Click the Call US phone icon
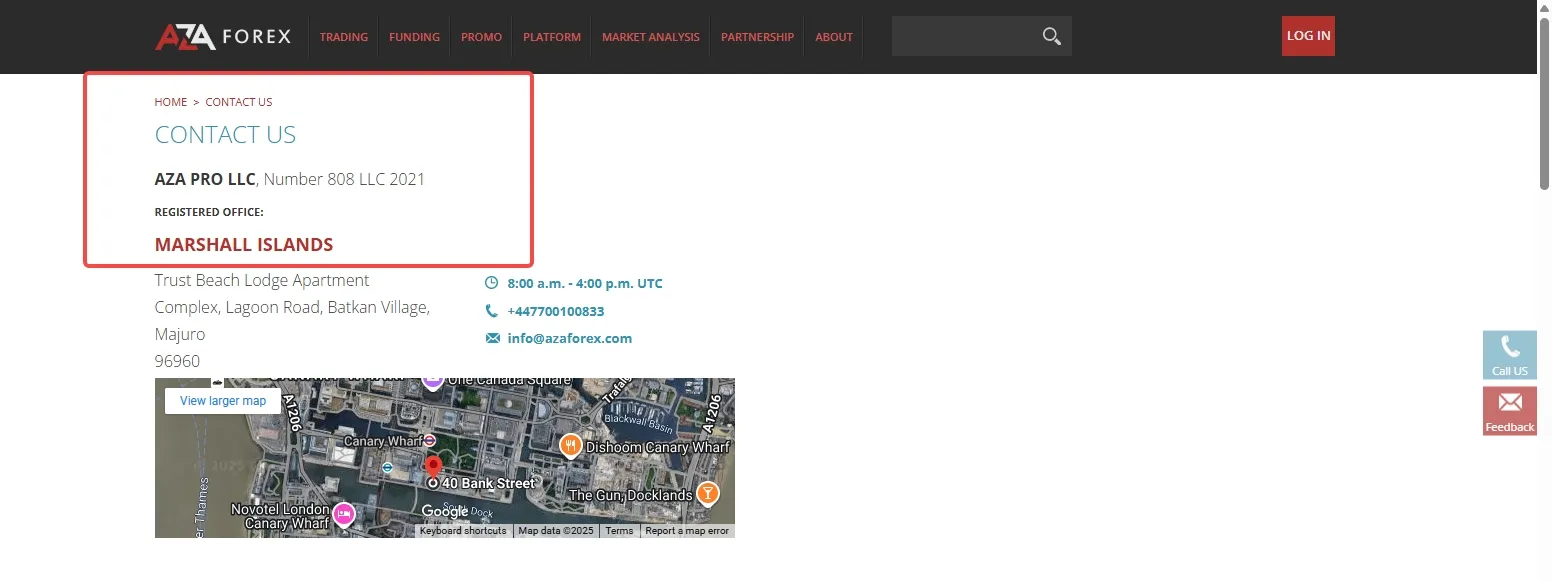The width and height of the screenshot is (1552, 581). tap(1510, 348)
